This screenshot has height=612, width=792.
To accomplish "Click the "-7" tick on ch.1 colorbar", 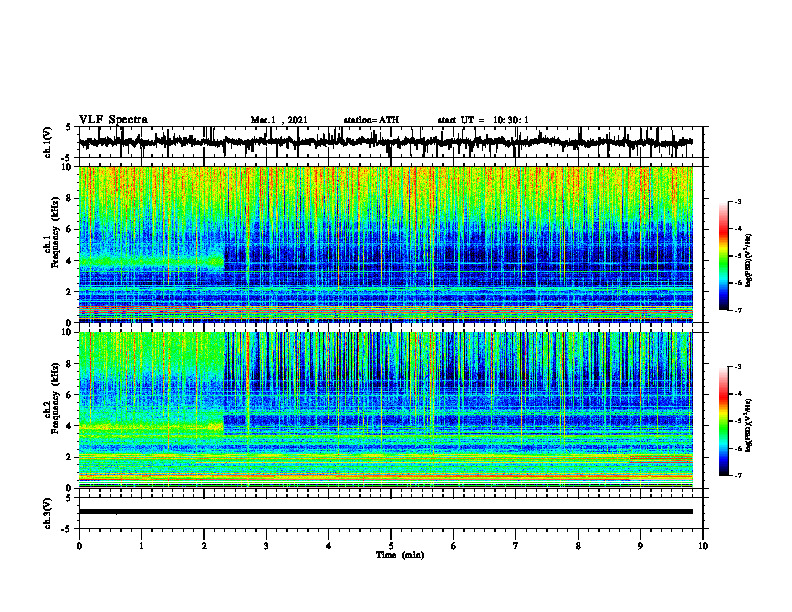I will click(x=737, y=311).
